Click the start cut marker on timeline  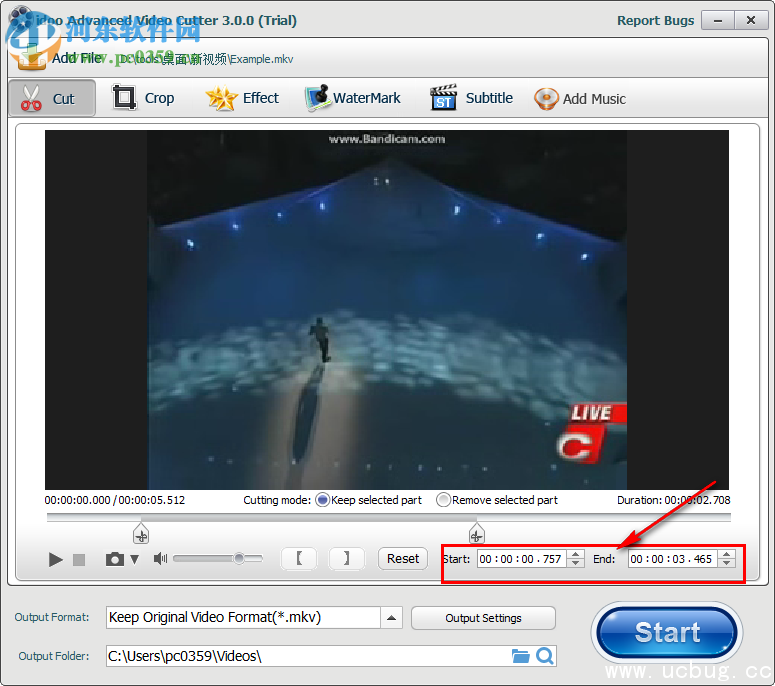141,534
